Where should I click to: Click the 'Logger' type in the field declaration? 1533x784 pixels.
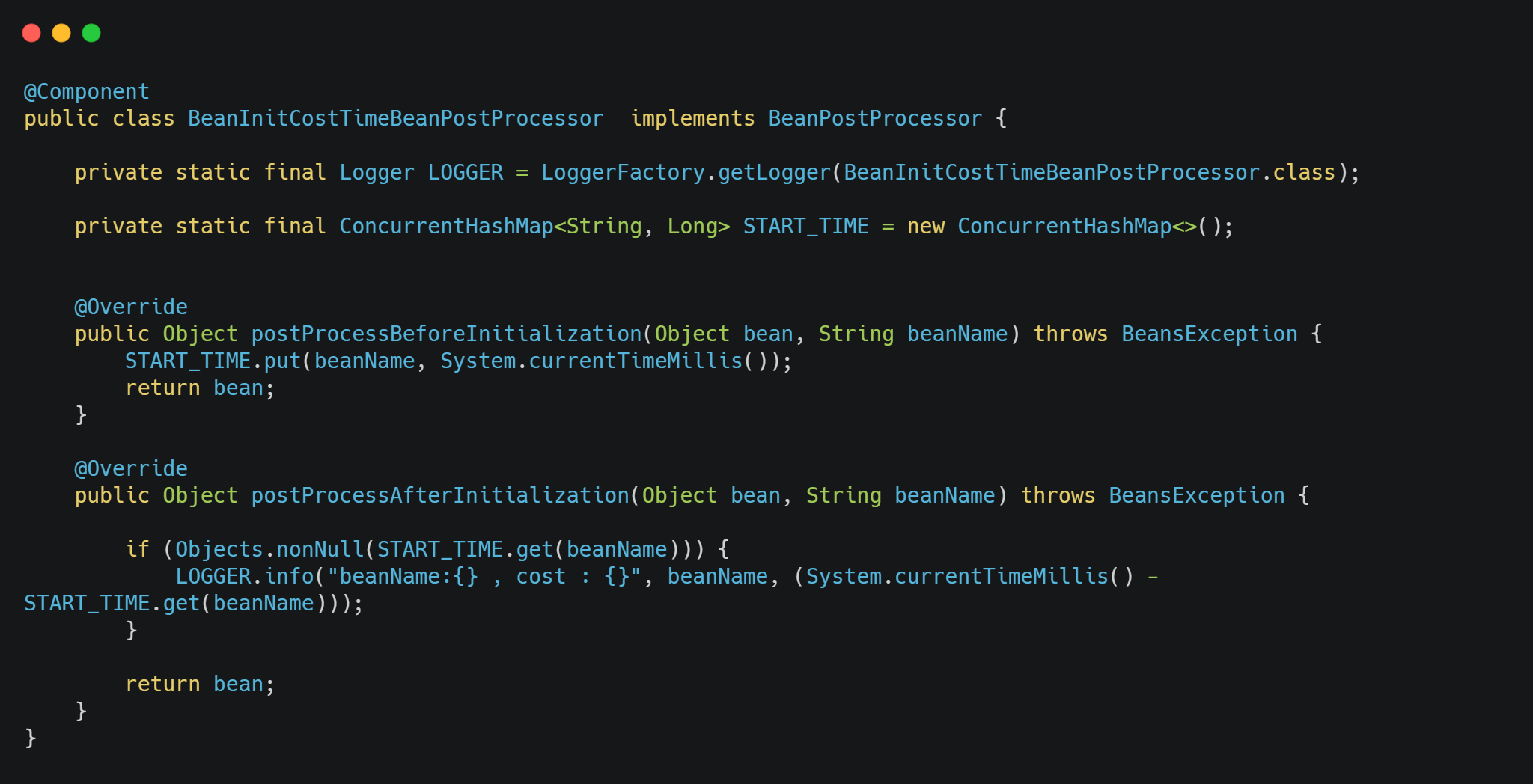(x=377, y=172)
